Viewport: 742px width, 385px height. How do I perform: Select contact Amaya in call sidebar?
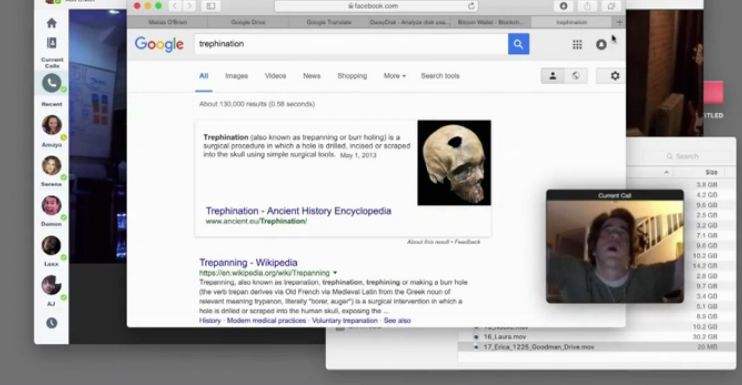click(x=52, y=125)
